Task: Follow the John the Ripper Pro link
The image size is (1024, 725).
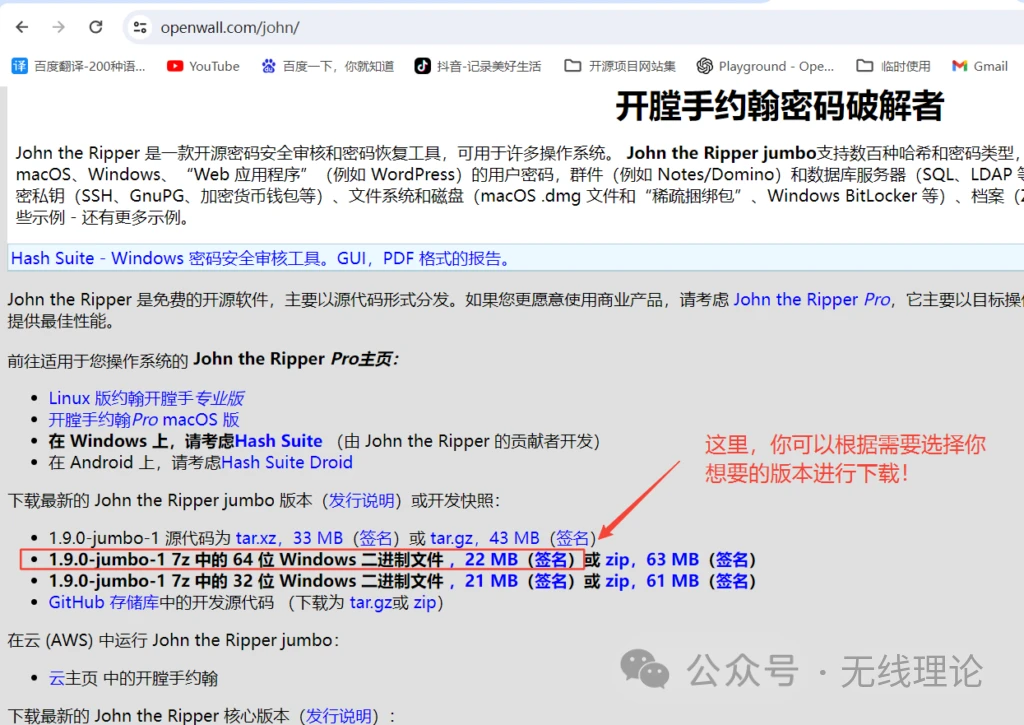Action: pyautogui.click(x=812, y=299)
